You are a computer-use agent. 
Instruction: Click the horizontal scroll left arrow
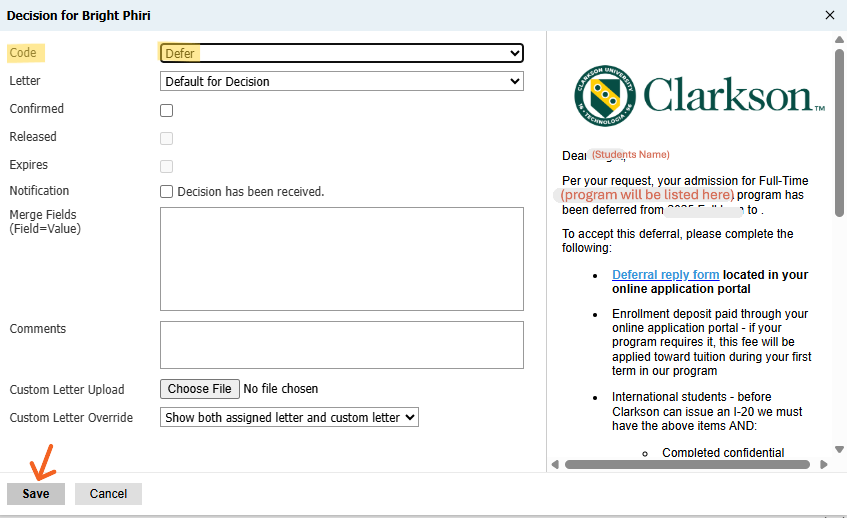tap(554, 464)
